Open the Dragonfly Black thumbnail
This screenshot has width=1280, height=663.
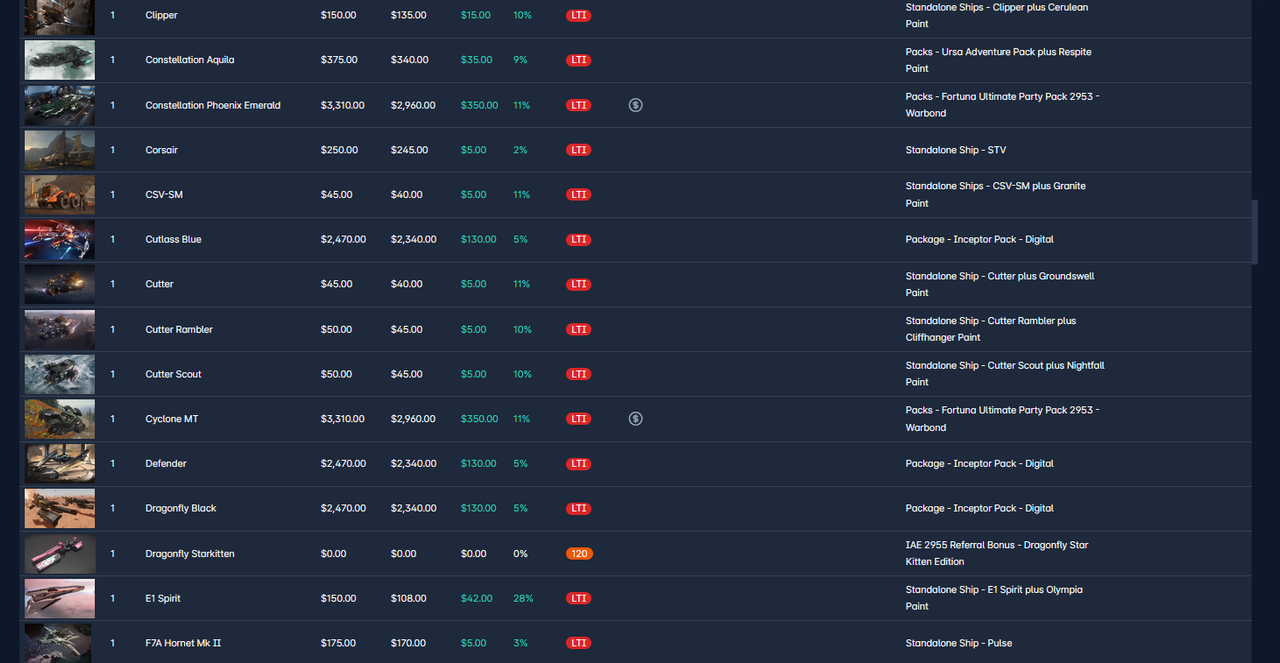click(60, 508)
